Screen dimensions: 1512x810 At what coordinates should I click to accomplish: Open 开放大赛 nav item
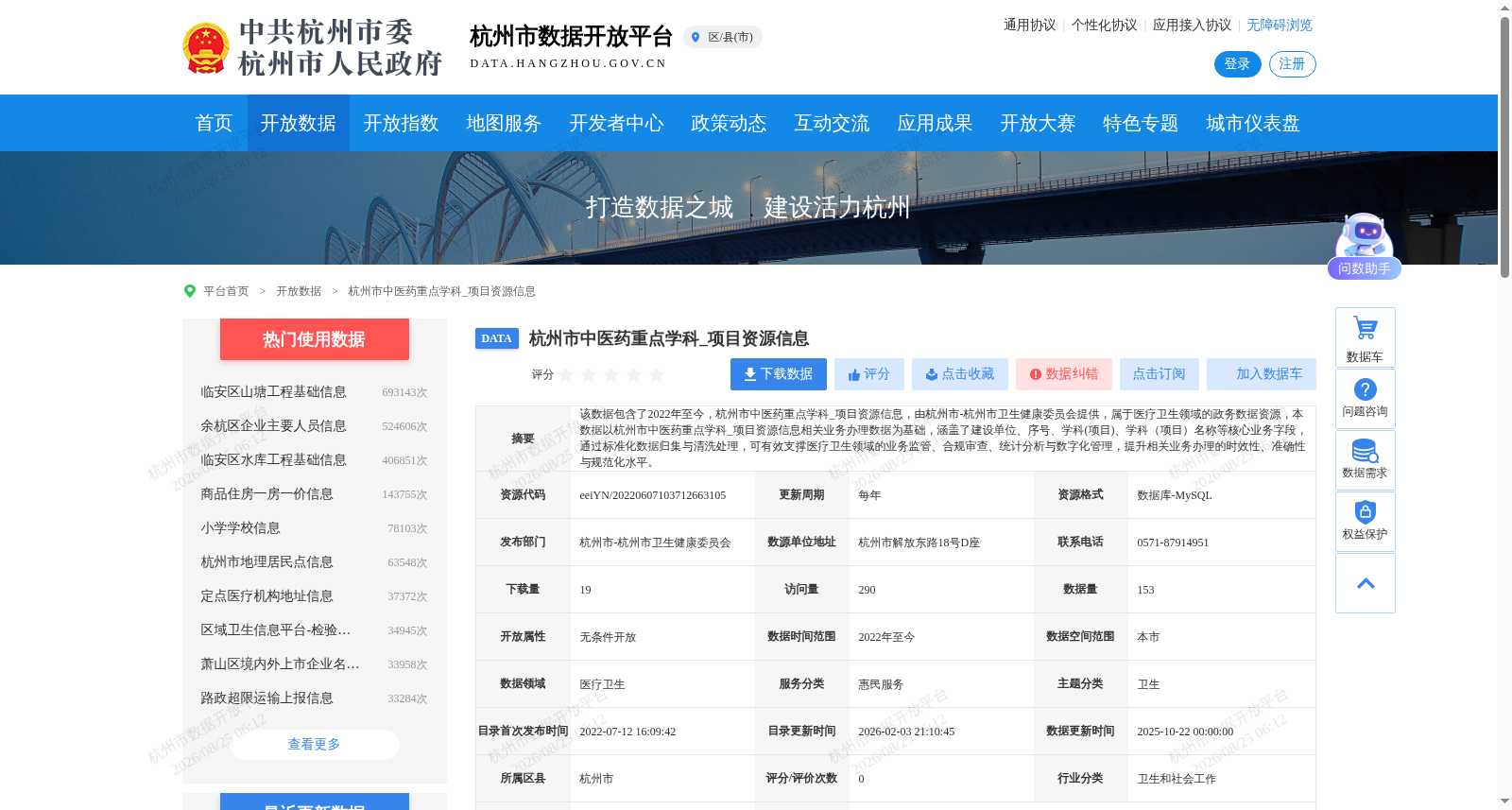1038,123
